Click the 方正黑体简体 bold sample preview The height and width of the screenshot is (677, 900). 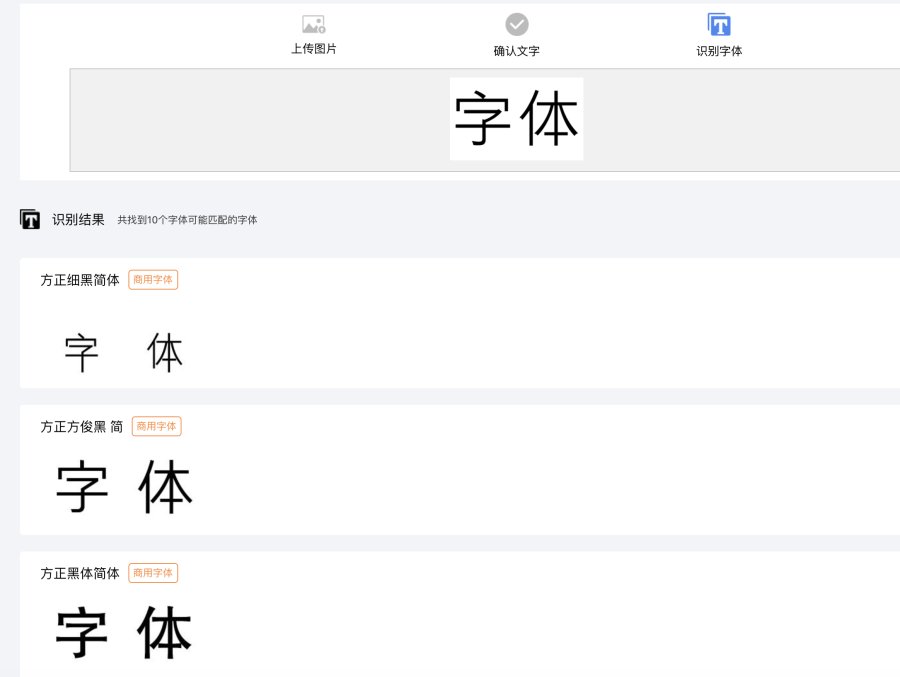(x=124, y=633)
